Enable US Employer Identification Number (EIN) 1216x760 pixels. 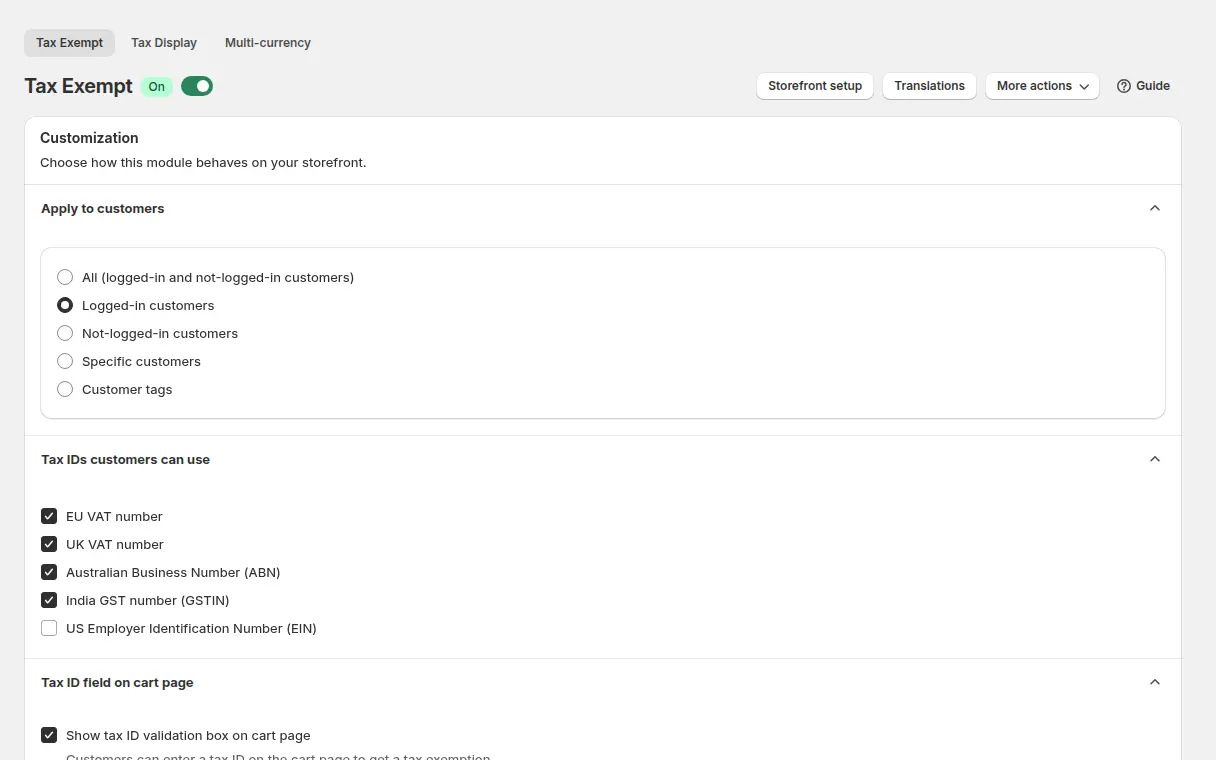tap(49, 628)
